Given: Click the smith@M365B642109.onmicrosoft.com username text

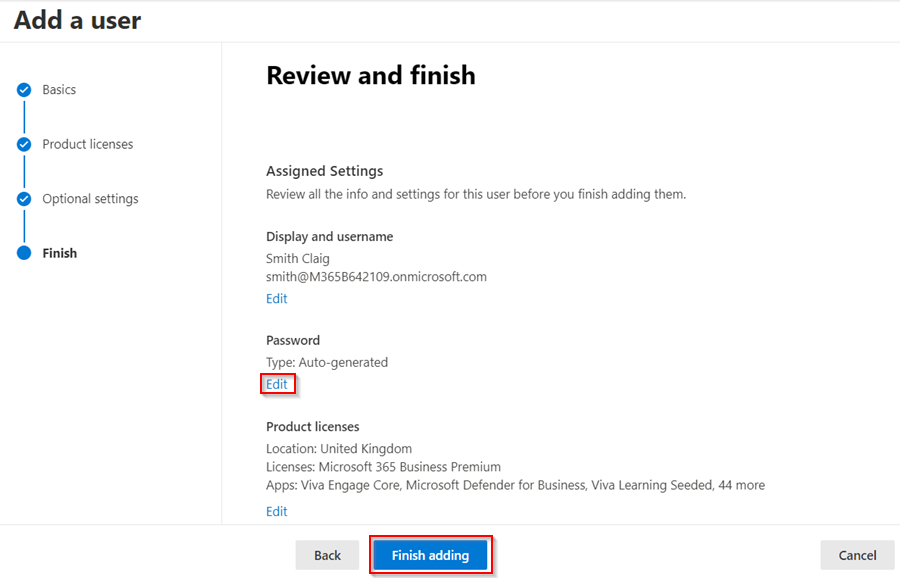Looking at the screenshot, I should click(x=377, y=277).
